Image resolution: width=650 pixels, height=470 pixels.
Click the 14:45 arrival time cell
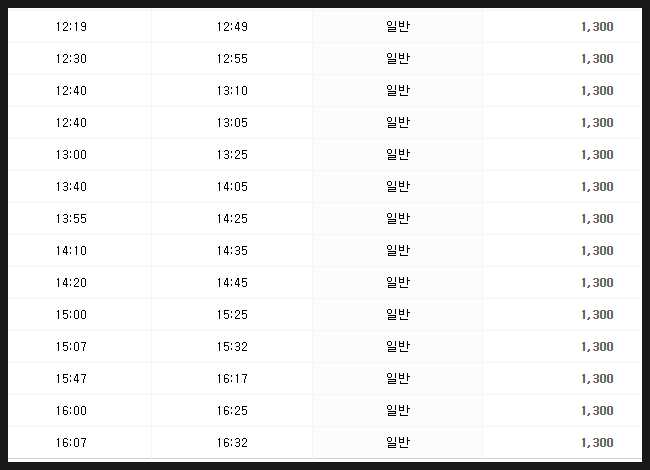pos(232,282)
